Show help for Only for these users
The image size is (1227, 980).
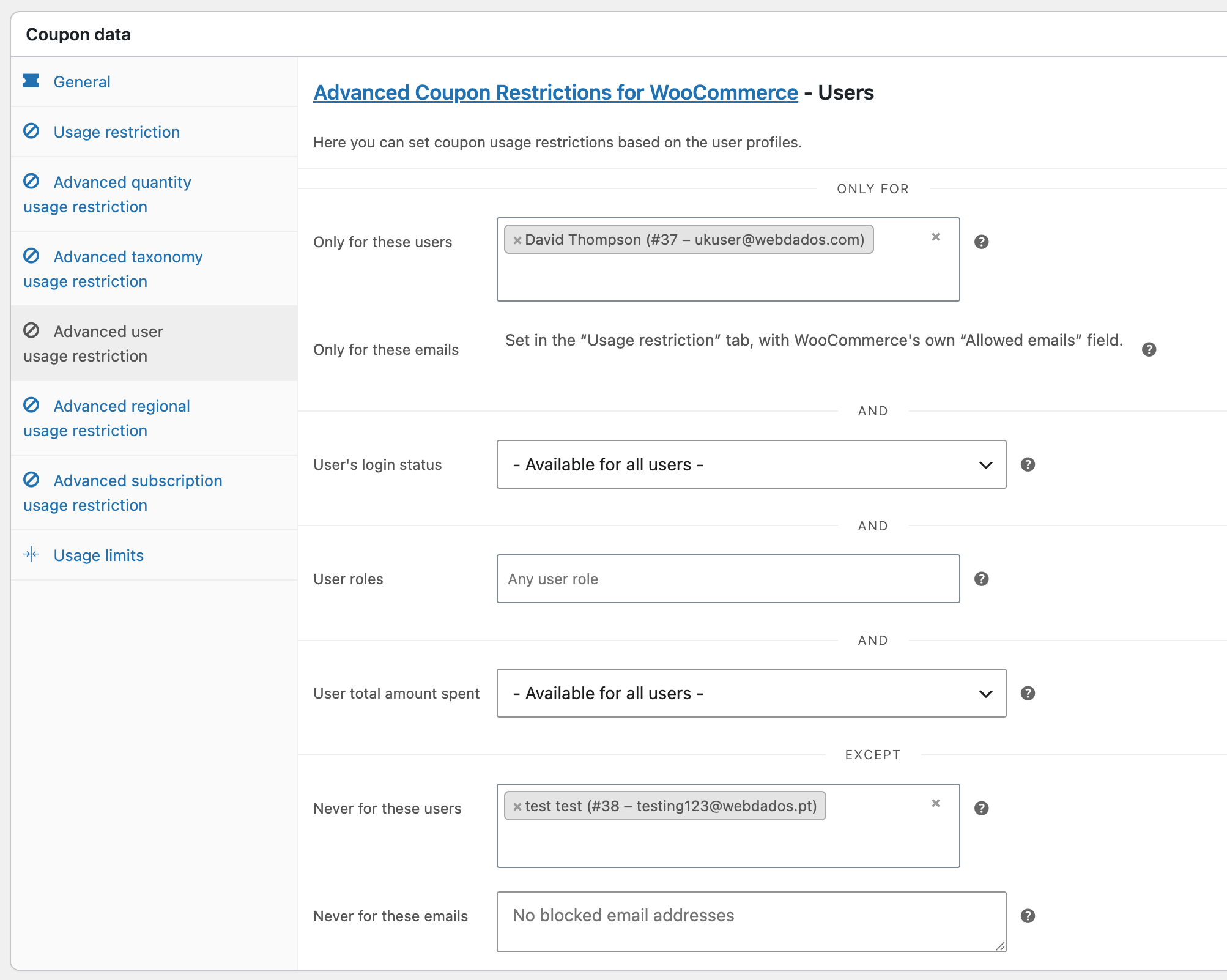(x=981, y=242)
